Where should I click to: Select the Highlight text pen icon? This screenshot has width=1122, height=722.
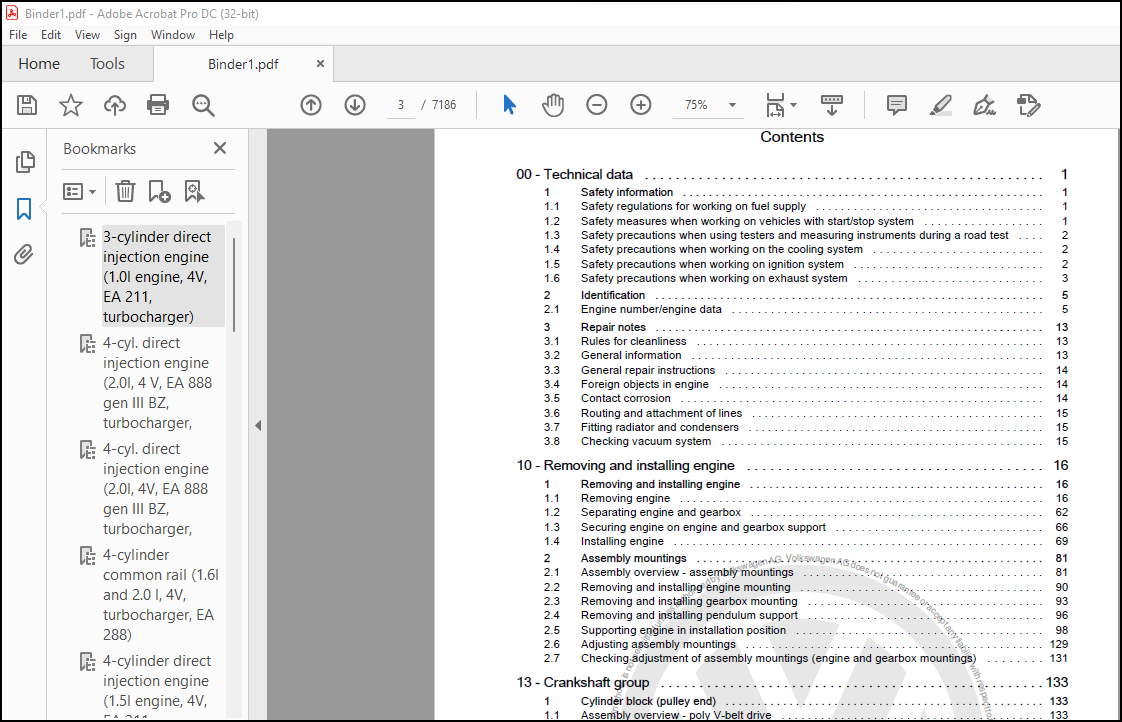940,105
